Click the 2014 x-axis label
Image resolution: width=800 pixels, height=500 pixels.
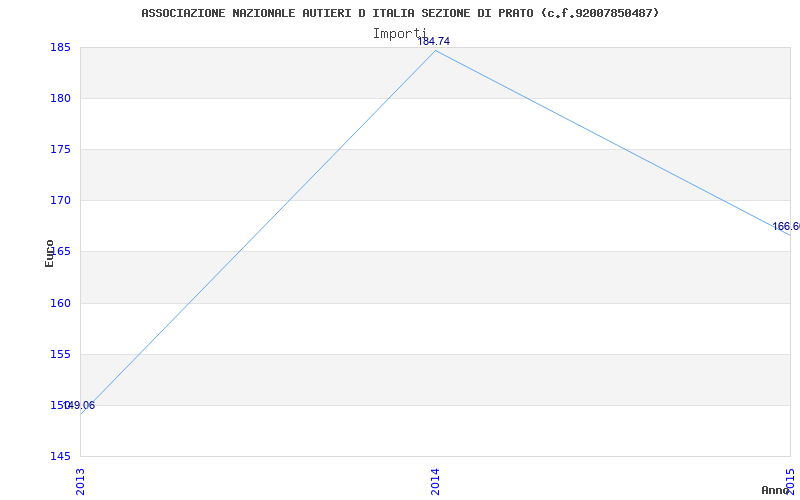click(x=435, y=481)
